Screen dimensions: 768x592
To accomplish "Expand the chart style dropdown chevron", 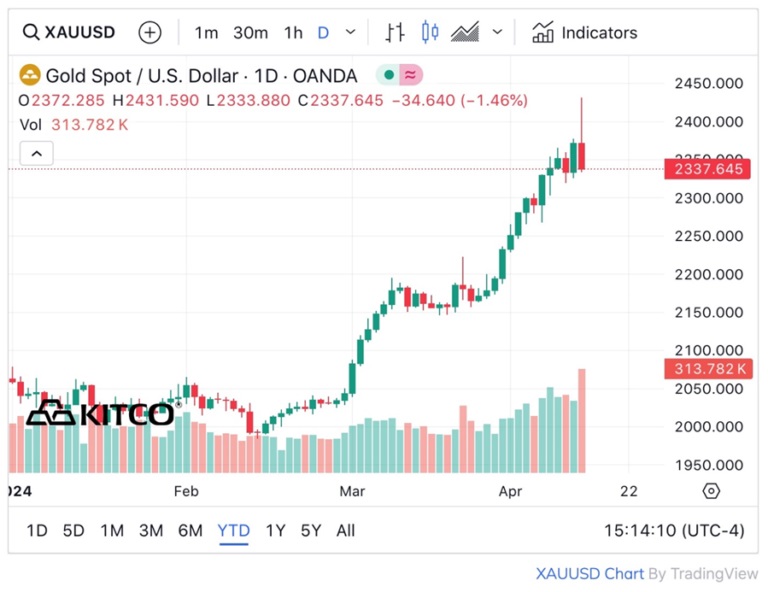I will (x=497, y=32).
